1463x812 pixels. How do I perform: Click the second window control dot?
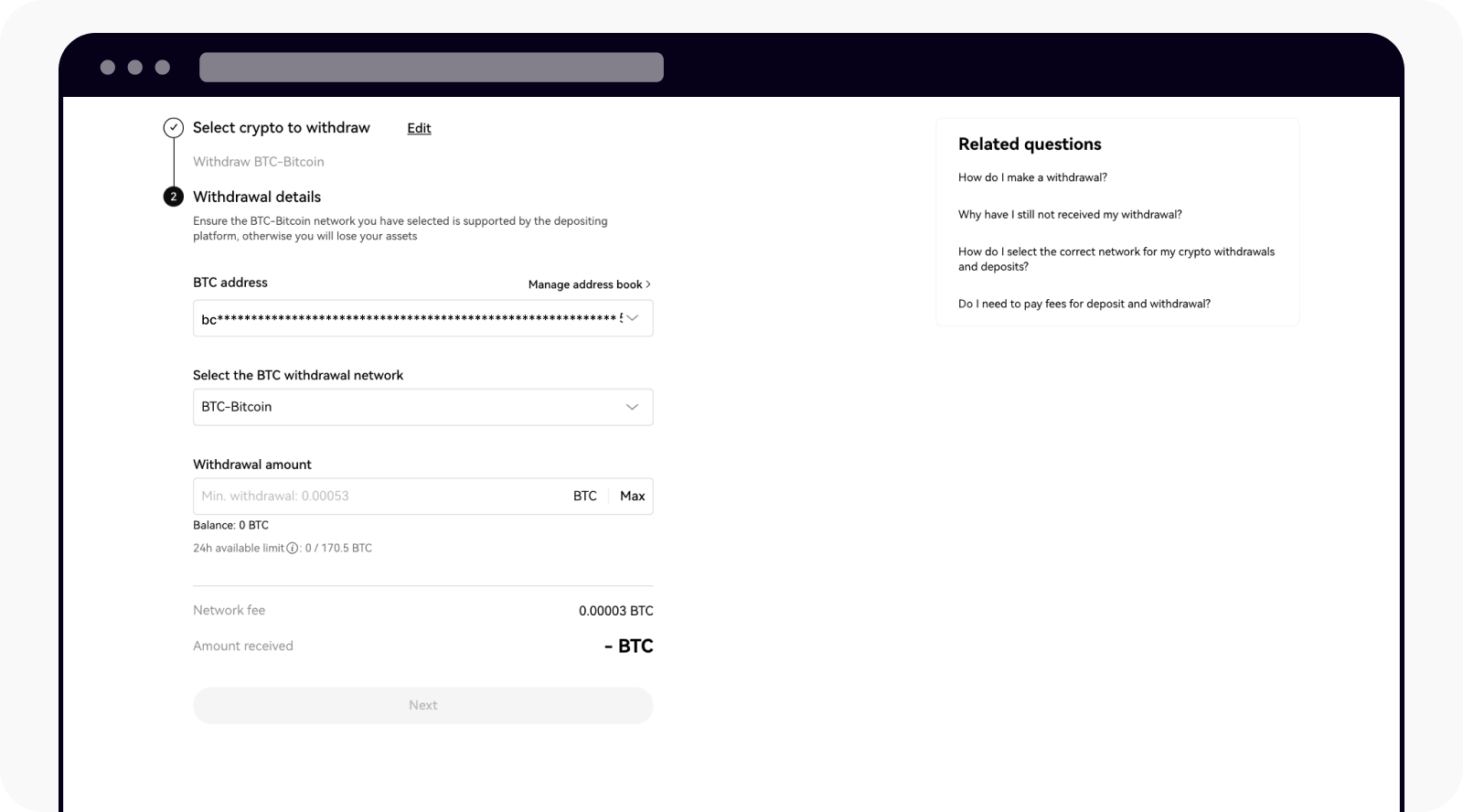[135, 67]
